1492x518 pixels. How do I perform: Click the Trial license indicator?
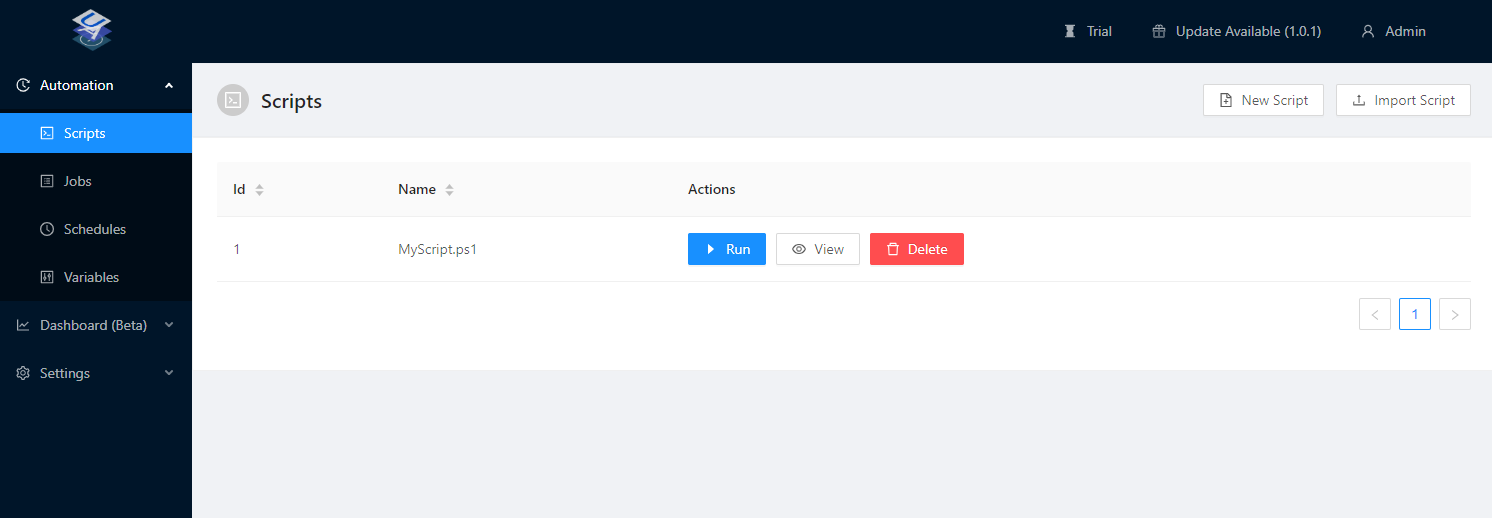click(1088, 31)
